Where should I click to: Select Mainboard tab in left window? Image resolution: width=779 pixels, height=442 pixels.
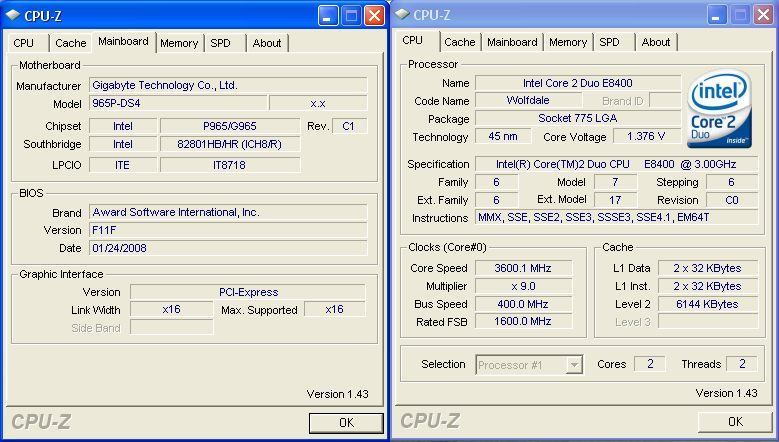123,42
